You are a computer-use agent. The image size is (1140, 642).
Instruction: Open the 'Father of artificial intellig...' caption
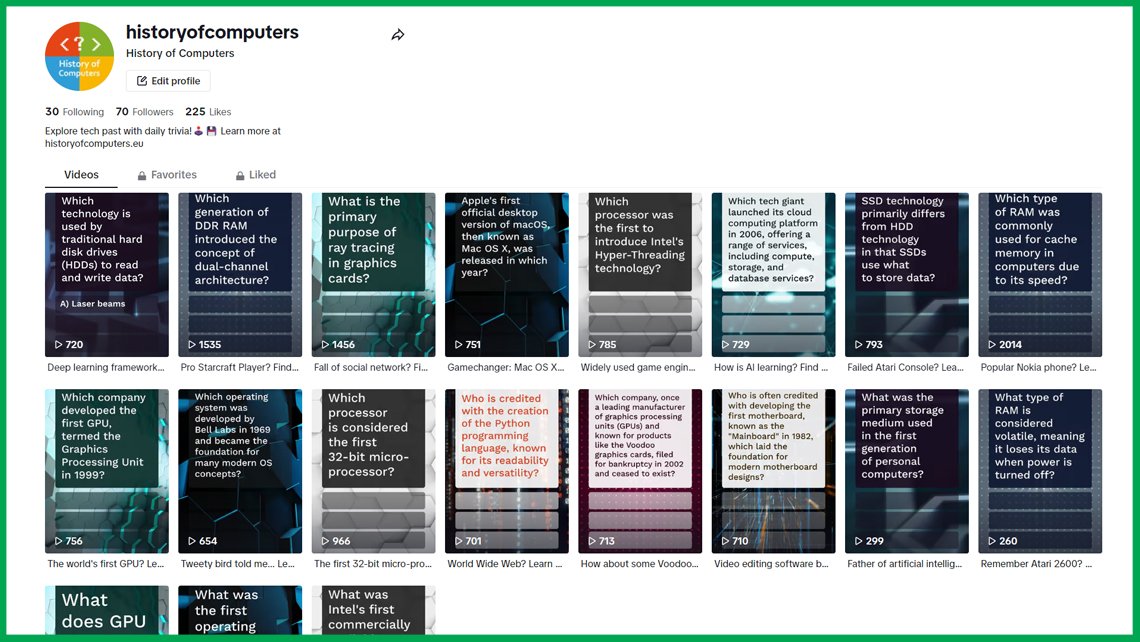[x=904, y=563]
